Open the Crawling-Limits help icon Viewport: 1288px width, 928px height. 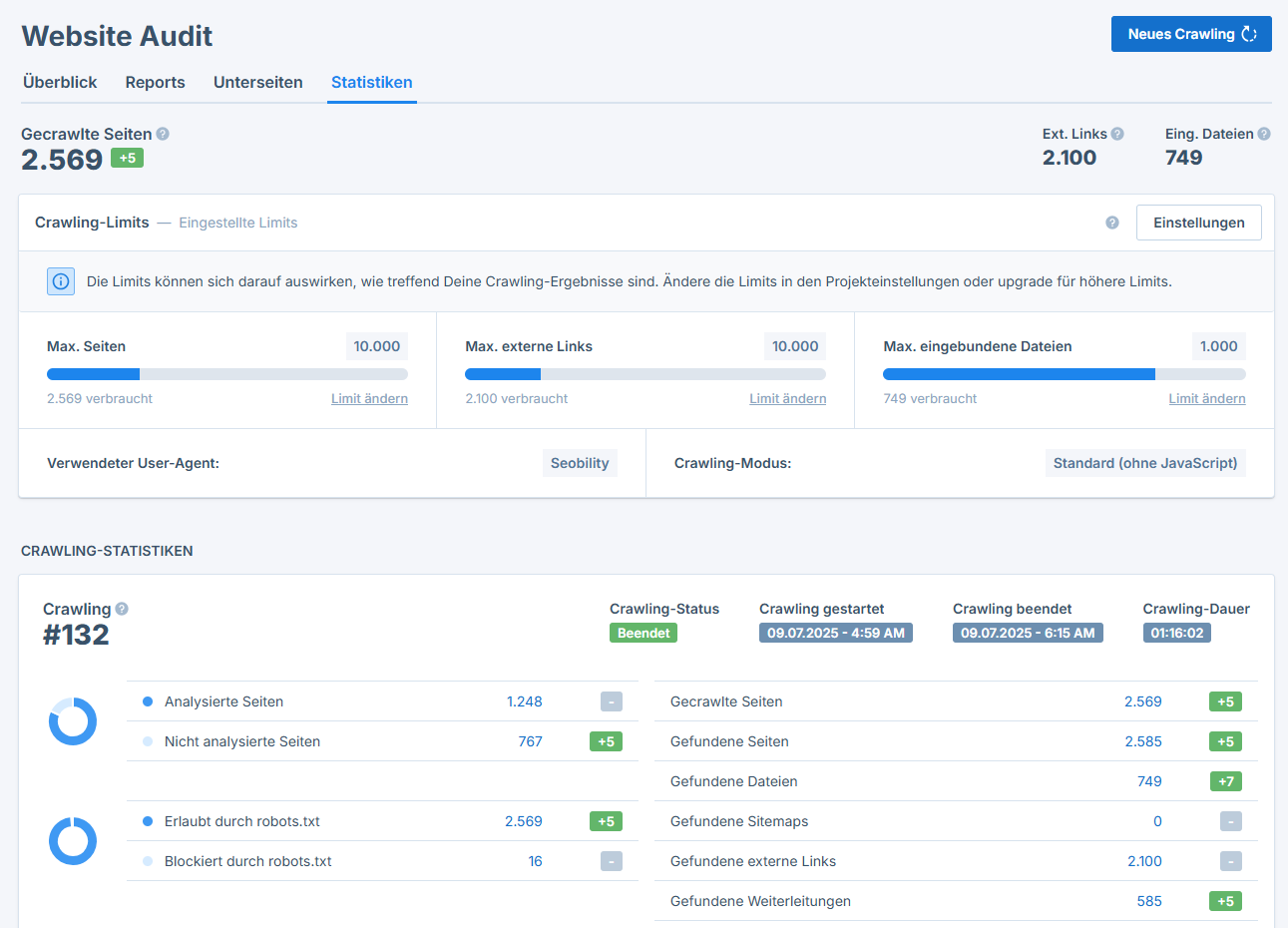tap(1112, 223)
